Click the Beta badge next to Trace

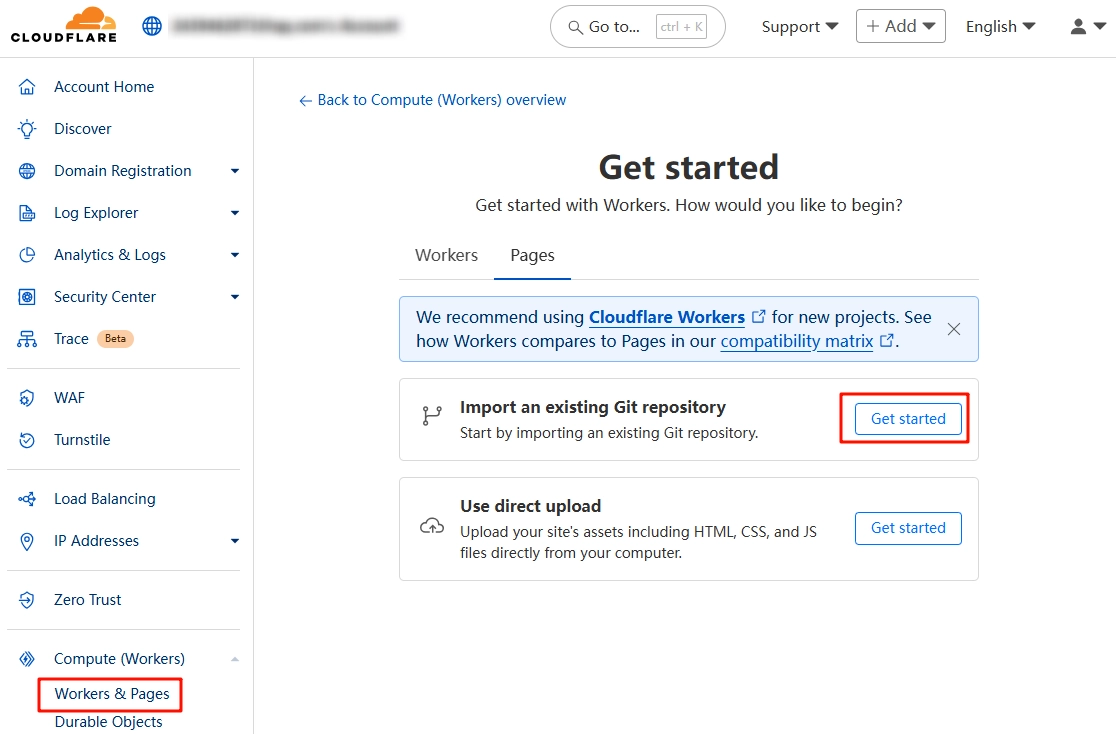(115, 339)
